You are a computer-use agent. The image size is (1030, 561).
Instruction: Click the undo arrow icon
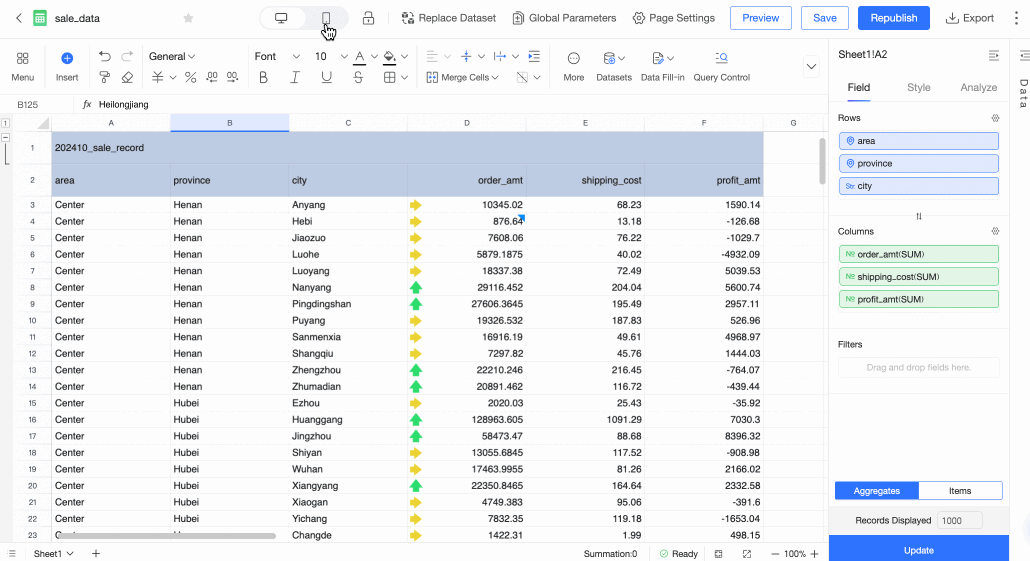point(105,57)
